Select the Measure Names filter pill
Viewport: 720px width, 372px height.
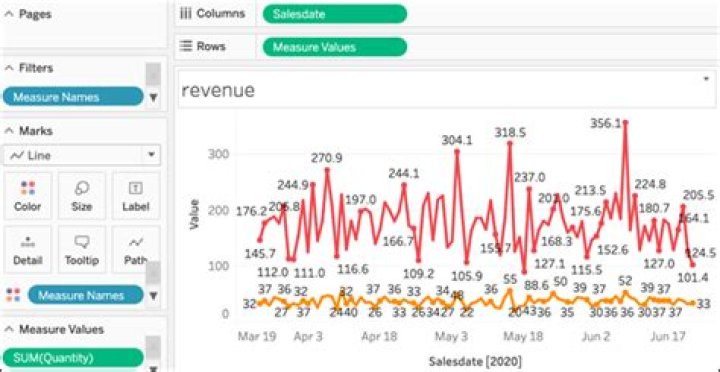click(x=73, y=97)
